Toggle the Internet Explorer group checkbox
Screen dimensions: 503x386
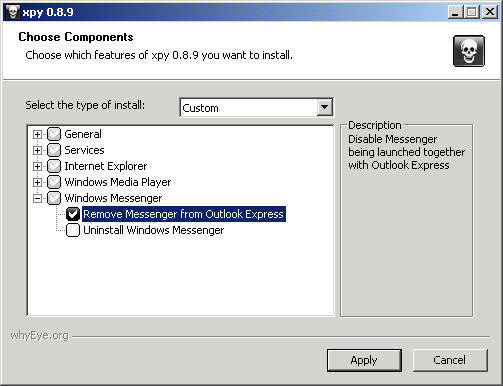(x=54, y=166)
